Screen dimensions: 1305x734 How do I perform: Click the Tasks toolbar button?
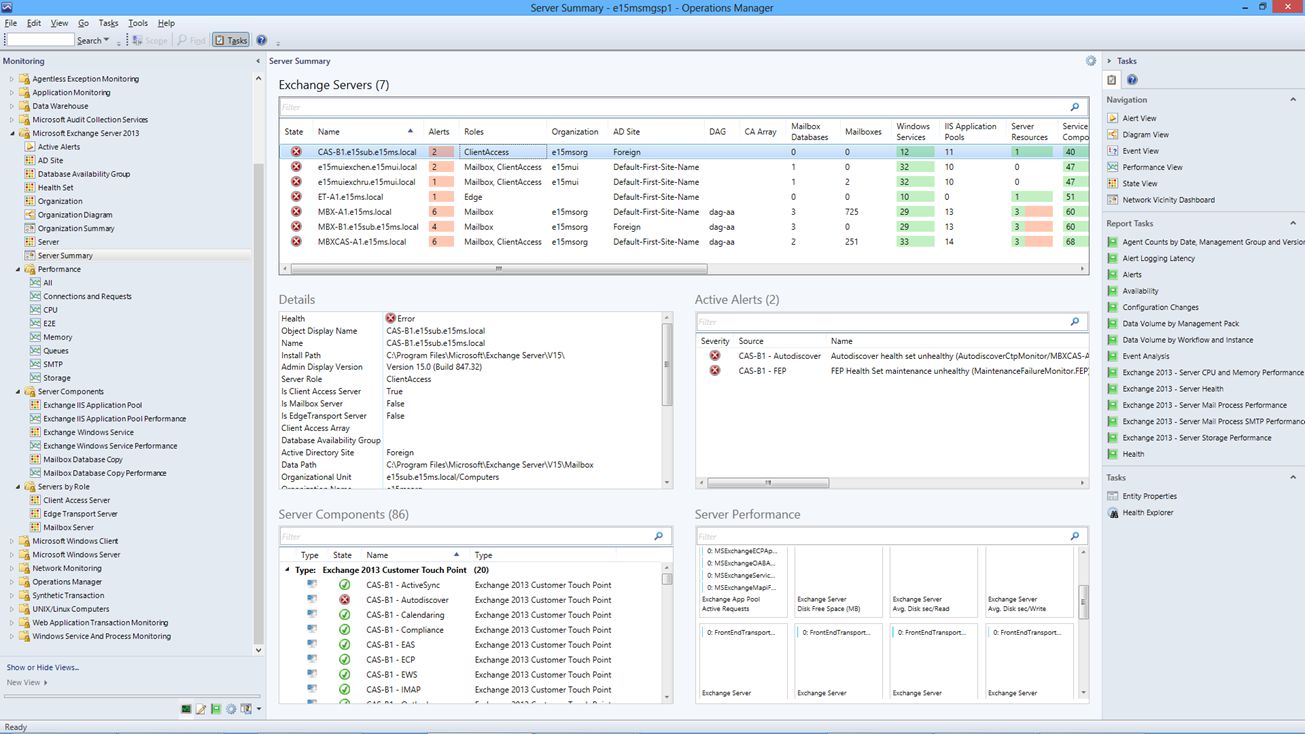point(231,41)
